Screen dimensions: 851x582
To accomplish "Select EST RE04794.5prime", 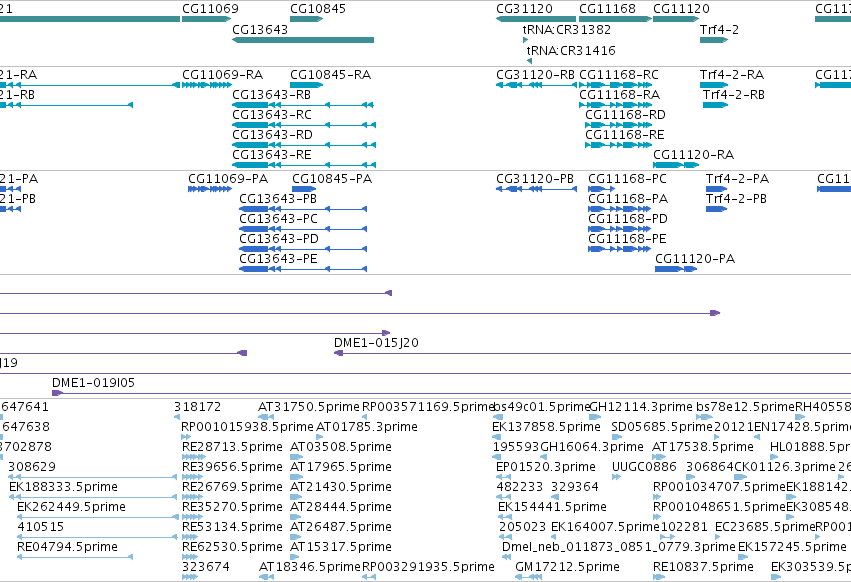I will pyautogui.click(x=75, y=557).
